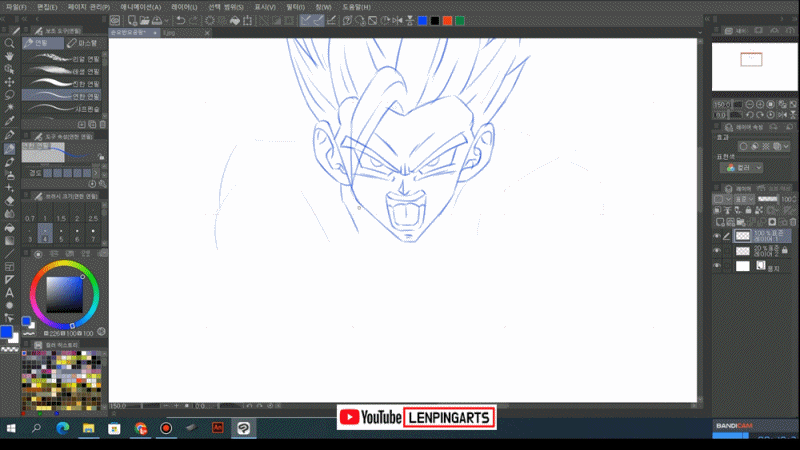Open the Animation(A) menu
800x450 pixels.
point(141,7)
